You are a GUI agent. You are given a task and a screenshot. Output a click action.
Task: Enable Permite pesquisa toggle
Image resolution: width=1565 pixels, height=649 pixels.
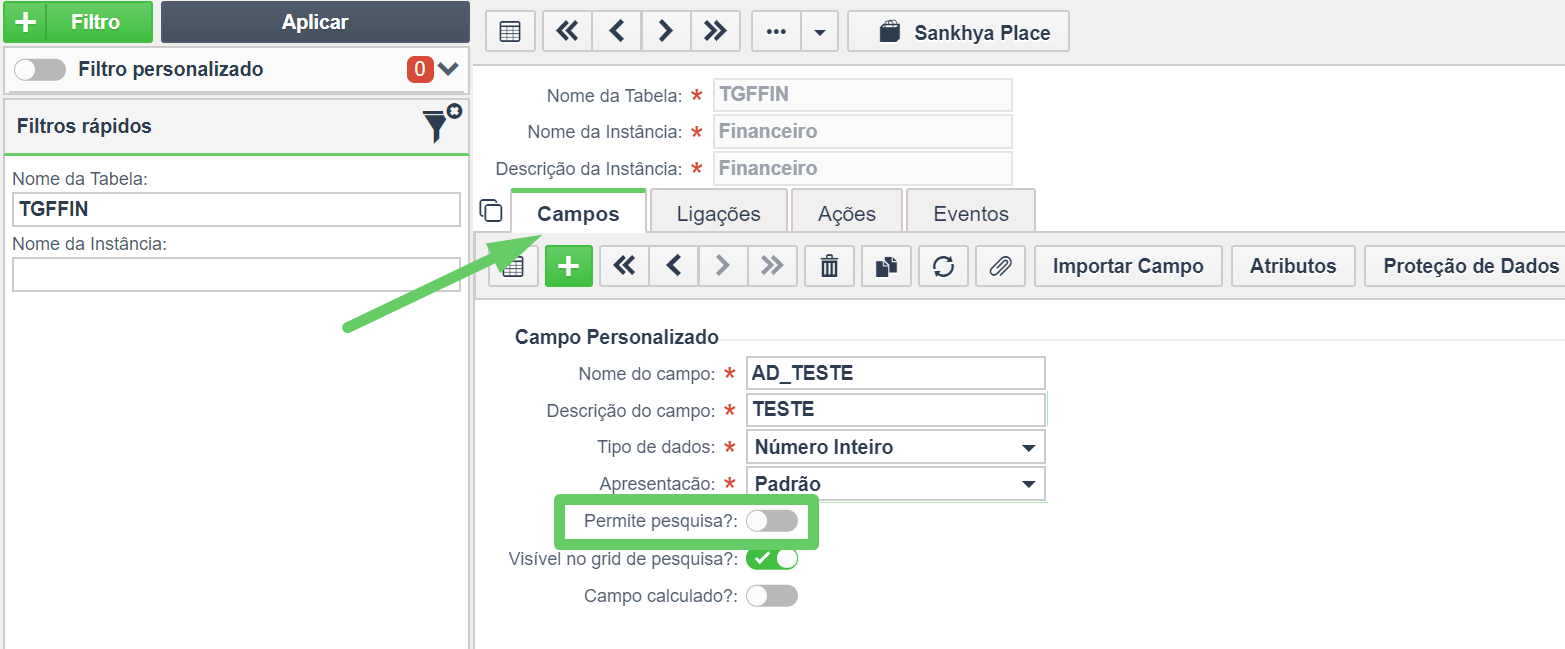[x=772, y=521]
